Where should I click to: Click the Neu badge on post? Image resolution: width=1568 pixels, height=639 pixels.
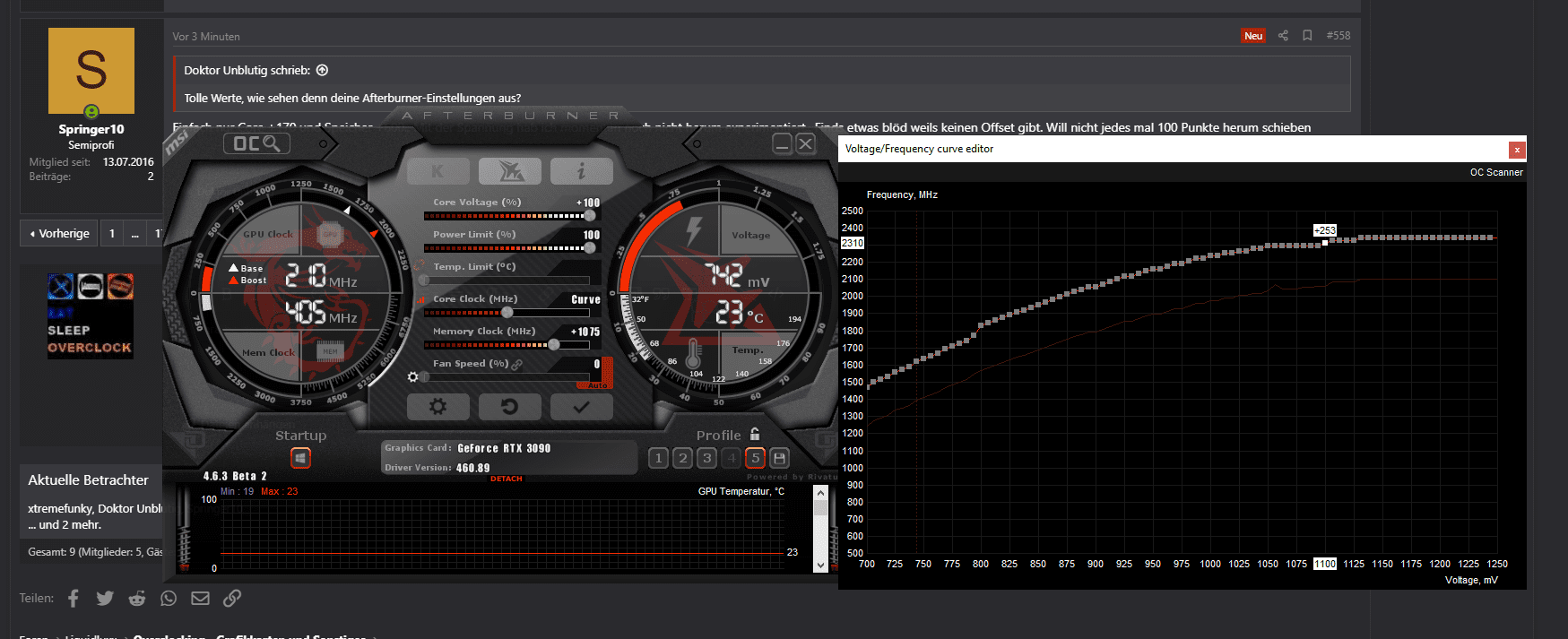click(x=1253, y=36)
